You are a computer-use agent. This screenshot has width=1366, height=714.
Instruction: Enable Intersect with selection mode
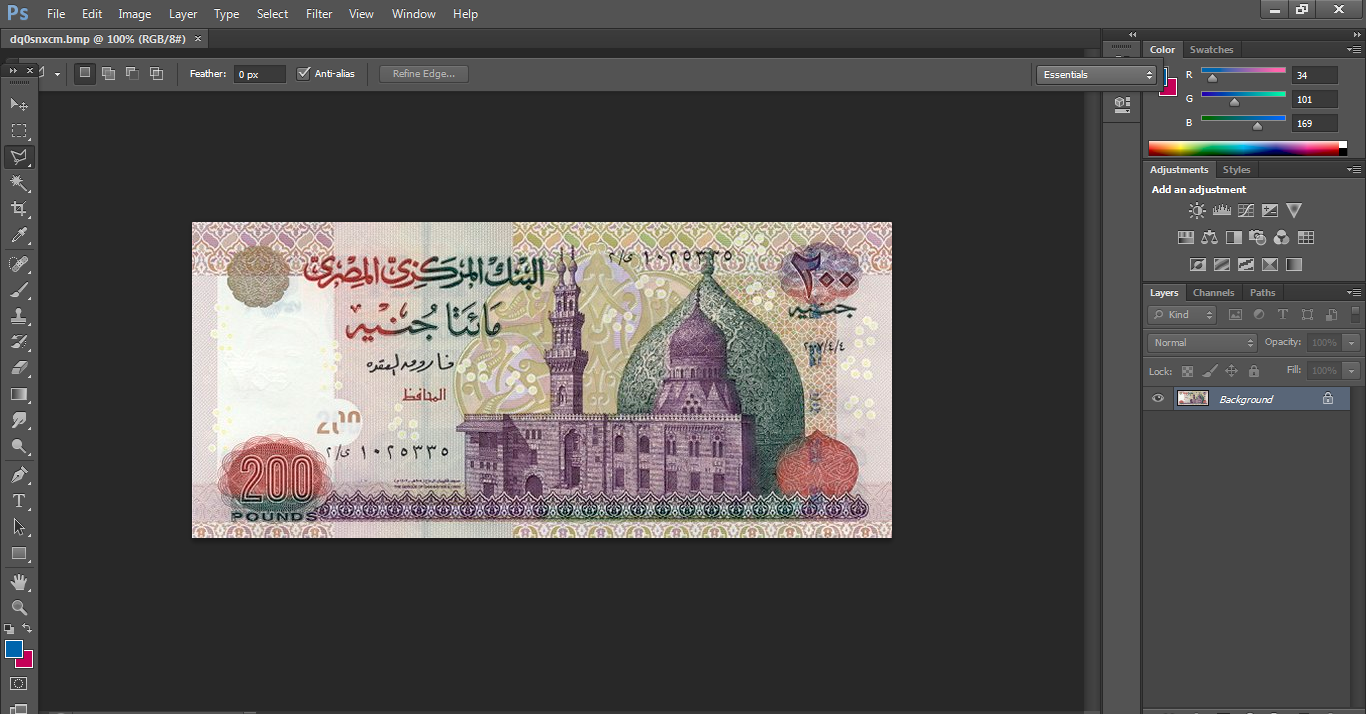(156, 73)
